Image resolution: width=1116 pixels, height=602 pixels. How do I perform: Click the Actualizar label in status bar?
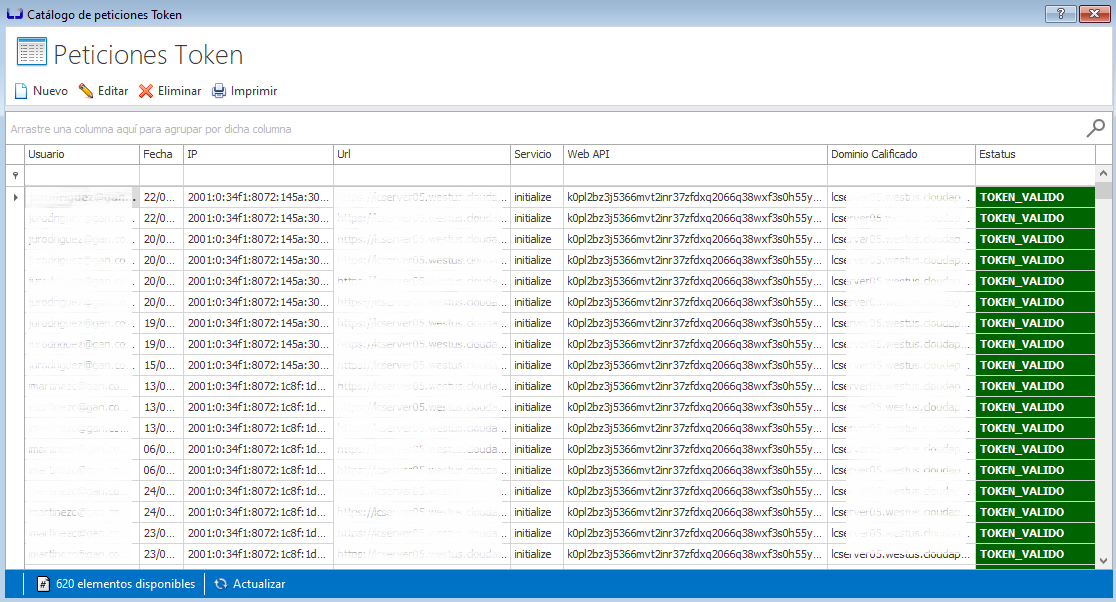259,583
